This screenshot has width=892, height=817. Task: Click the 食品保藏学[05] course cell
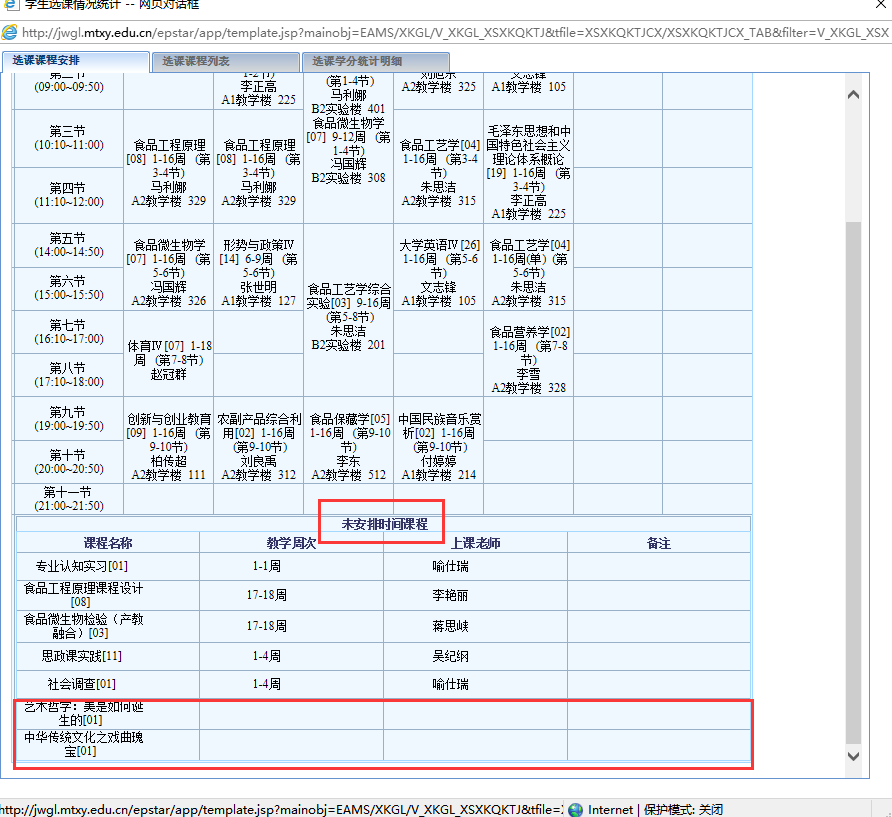tap(348, 440)
